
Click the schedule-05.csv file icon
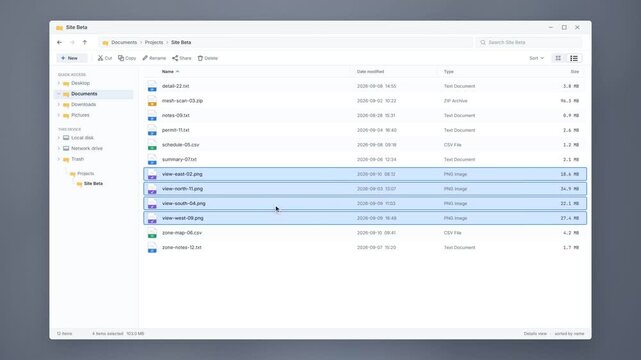(x=152, y=145)
